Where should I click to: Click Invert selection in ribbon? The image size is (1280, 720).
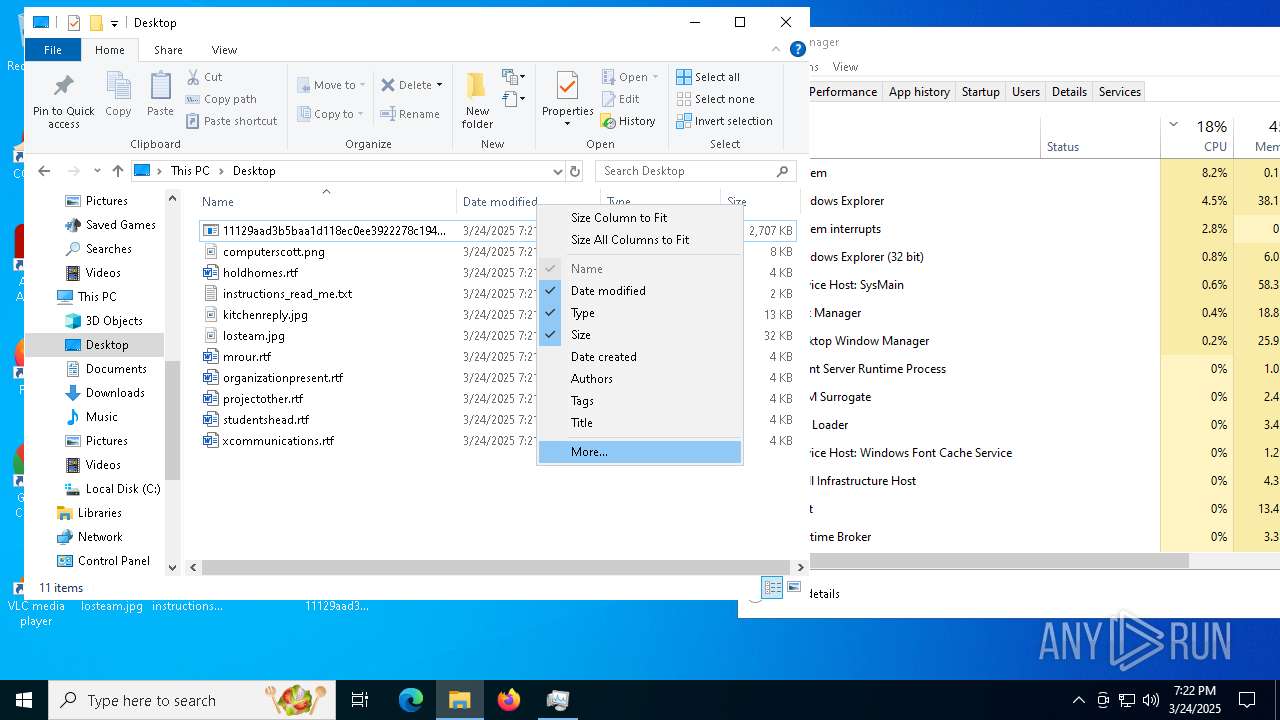724,121
